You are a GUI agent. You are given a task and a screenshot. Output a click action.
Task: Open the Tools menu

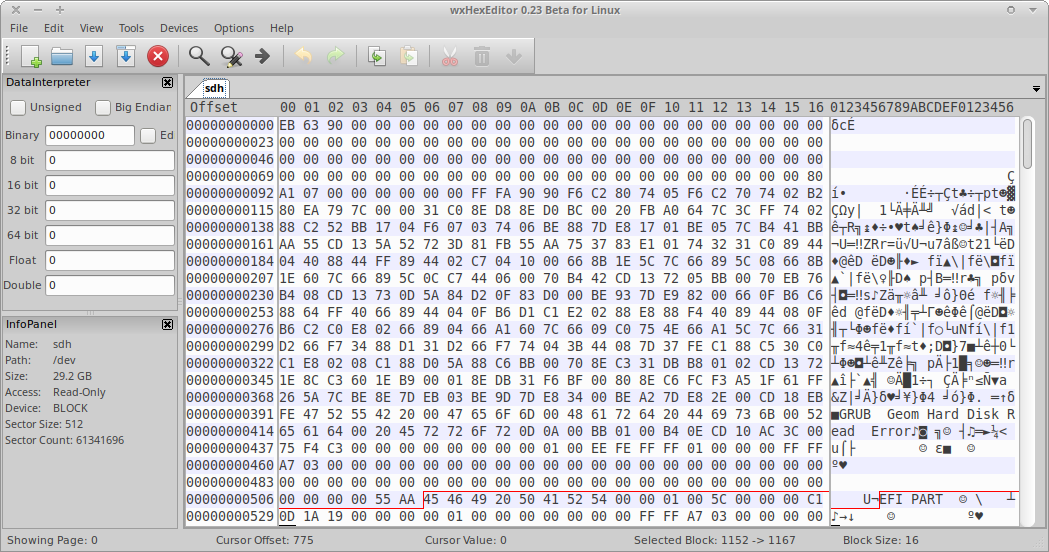pos(131,28)
